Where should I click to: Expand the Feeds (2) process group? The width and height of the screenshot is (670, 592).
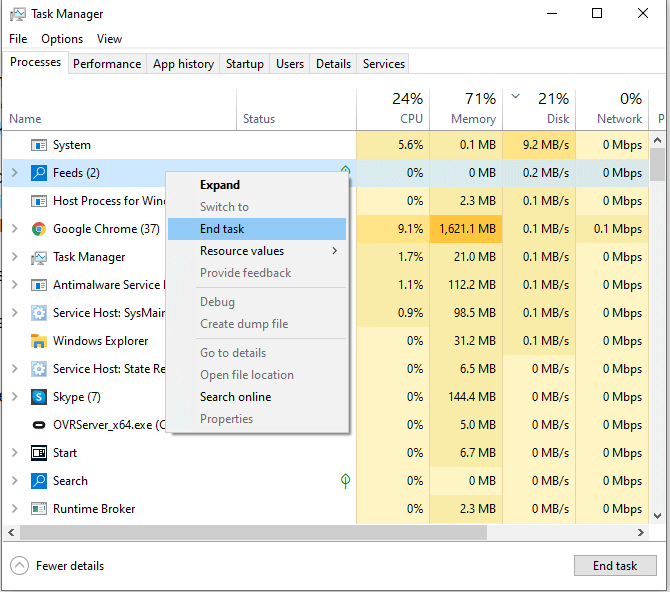15,173
